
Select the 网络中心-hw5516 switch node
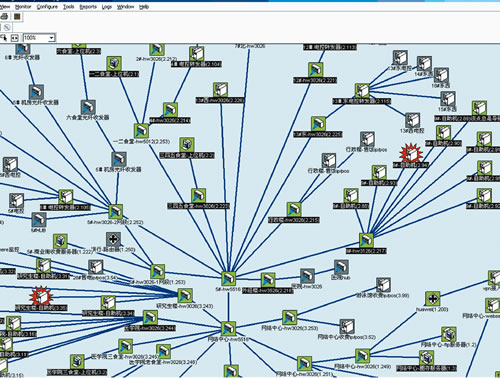229,329
